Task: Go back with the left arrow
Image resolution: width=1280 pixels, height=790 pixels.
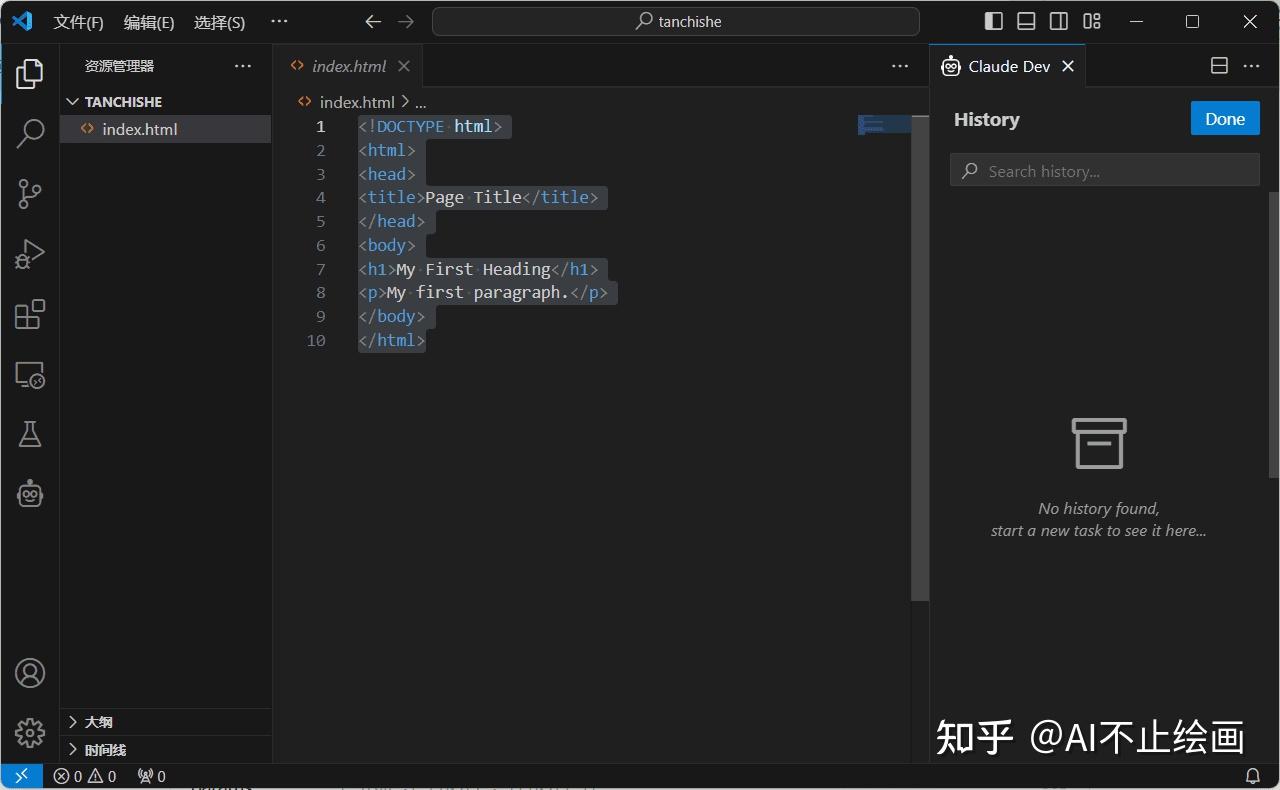Action: click(373, 21)
